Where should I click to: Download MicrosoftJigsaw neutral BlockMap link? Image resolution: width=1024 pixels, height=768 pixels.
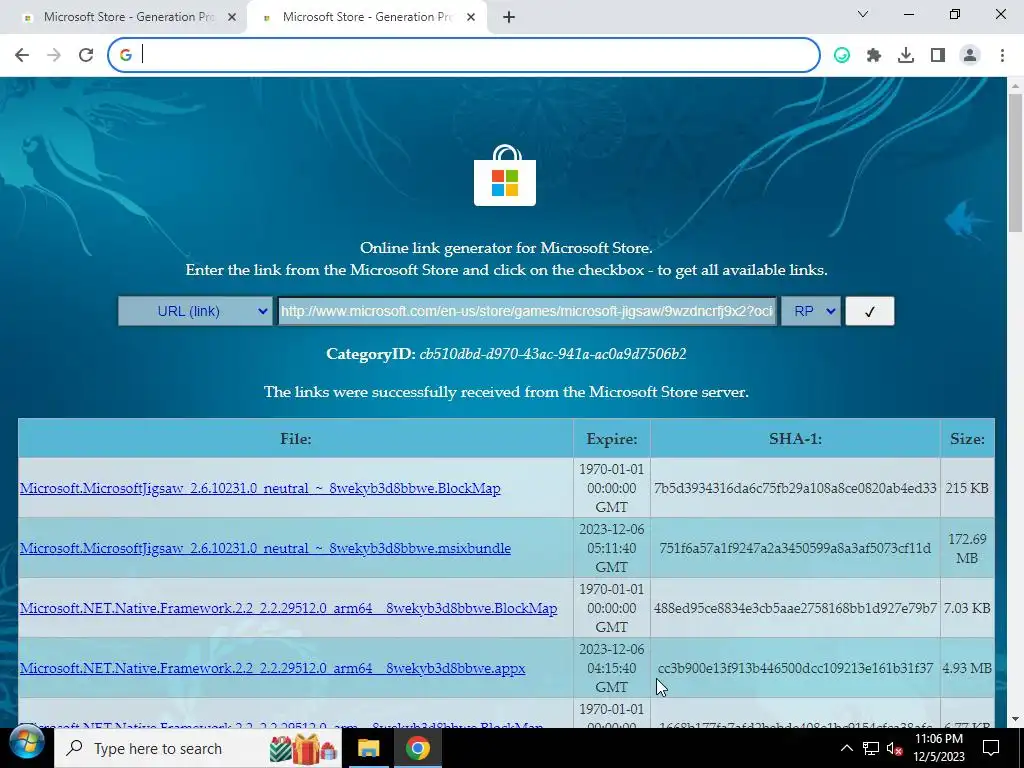coord(260,488)
